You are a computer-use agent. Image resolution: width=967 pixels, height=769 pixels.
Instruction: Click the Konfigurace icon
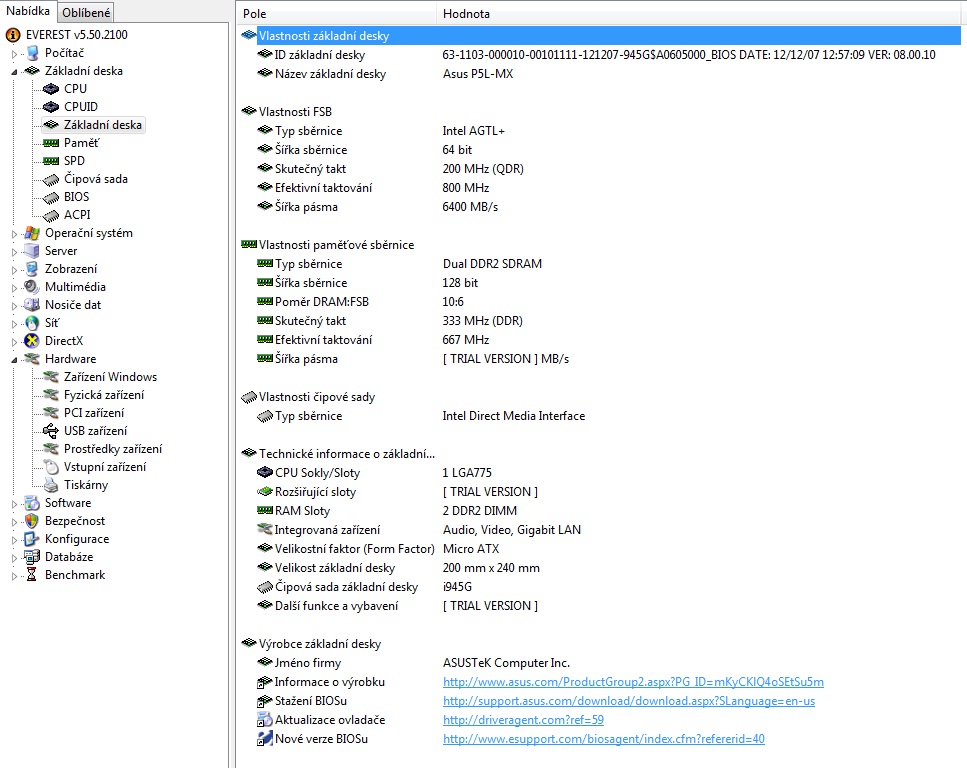click(32, 539)
